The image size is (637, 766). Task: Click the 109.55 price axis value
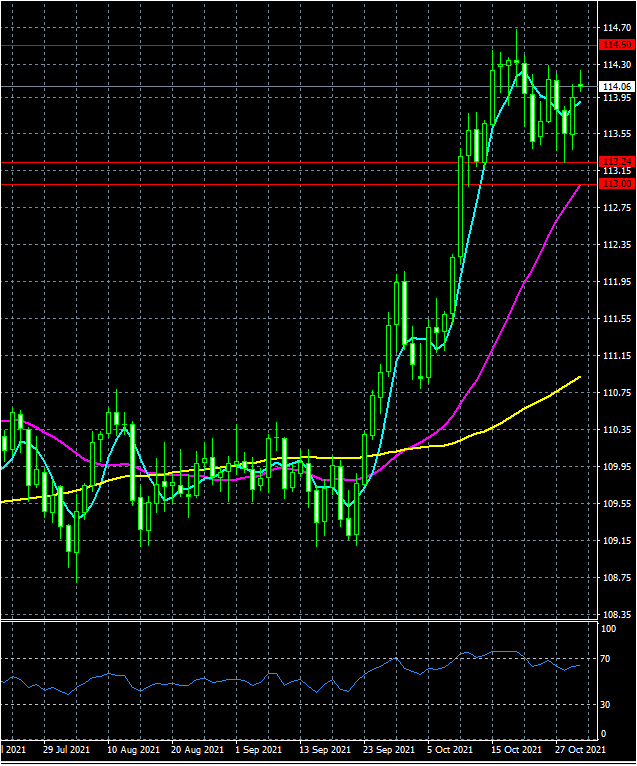point(617,504)
